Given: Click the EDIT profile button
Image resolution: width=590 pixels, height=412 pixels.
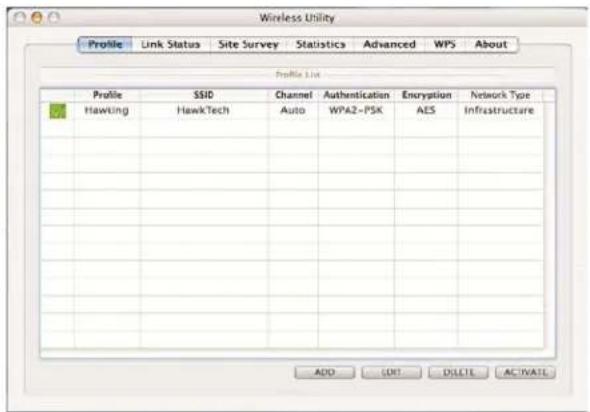Looking at the screenshot, I should coord(391,372).
